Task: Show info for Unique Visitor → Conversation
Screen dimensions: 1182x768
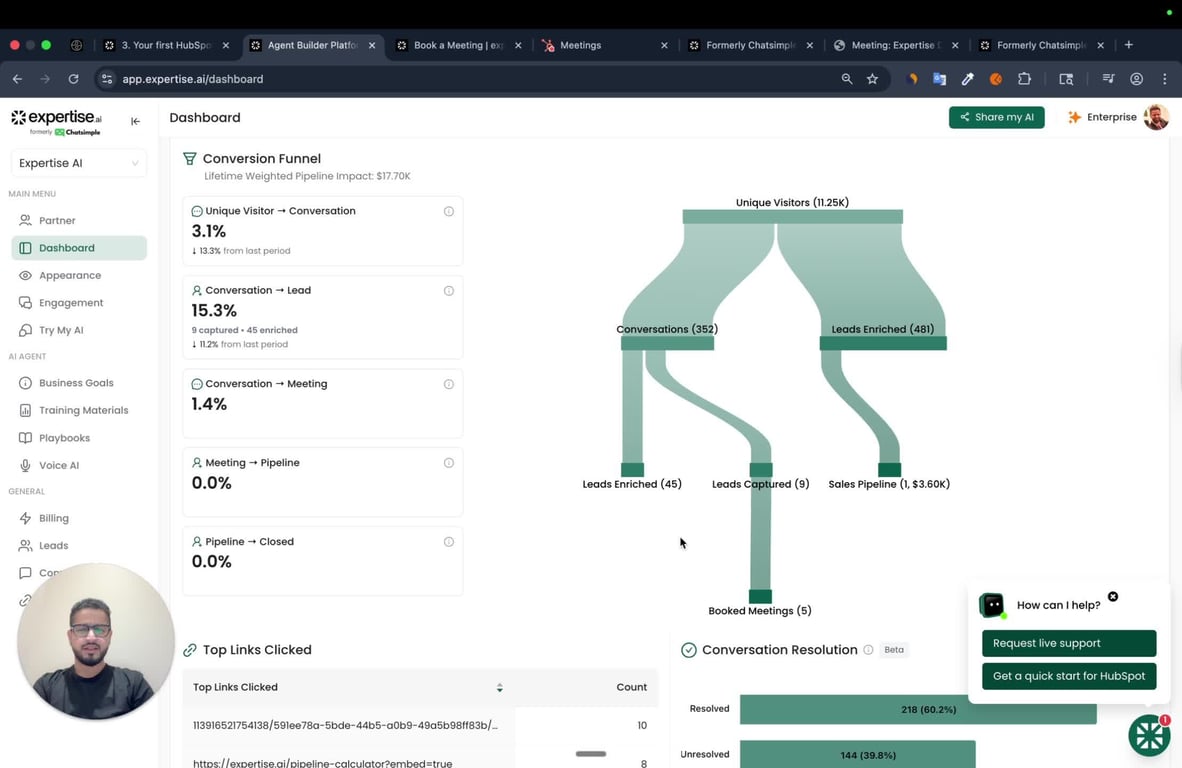Action: click(x=449, y=211)
